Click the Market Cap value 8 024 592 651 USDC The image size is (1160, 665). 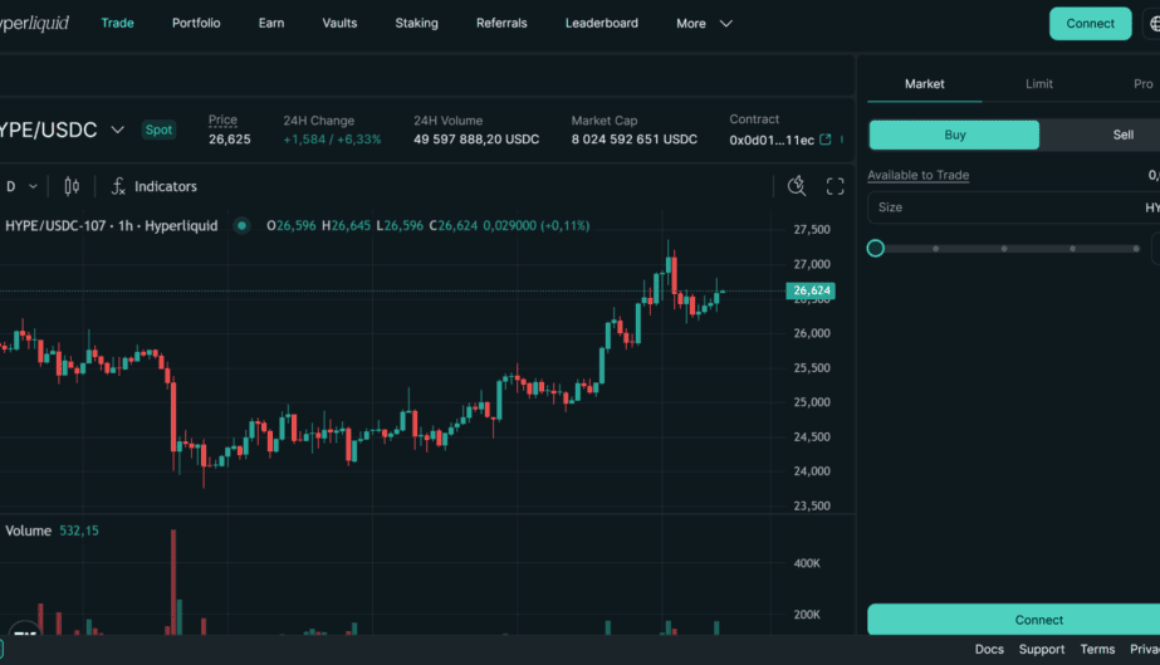tap(634, 140)
